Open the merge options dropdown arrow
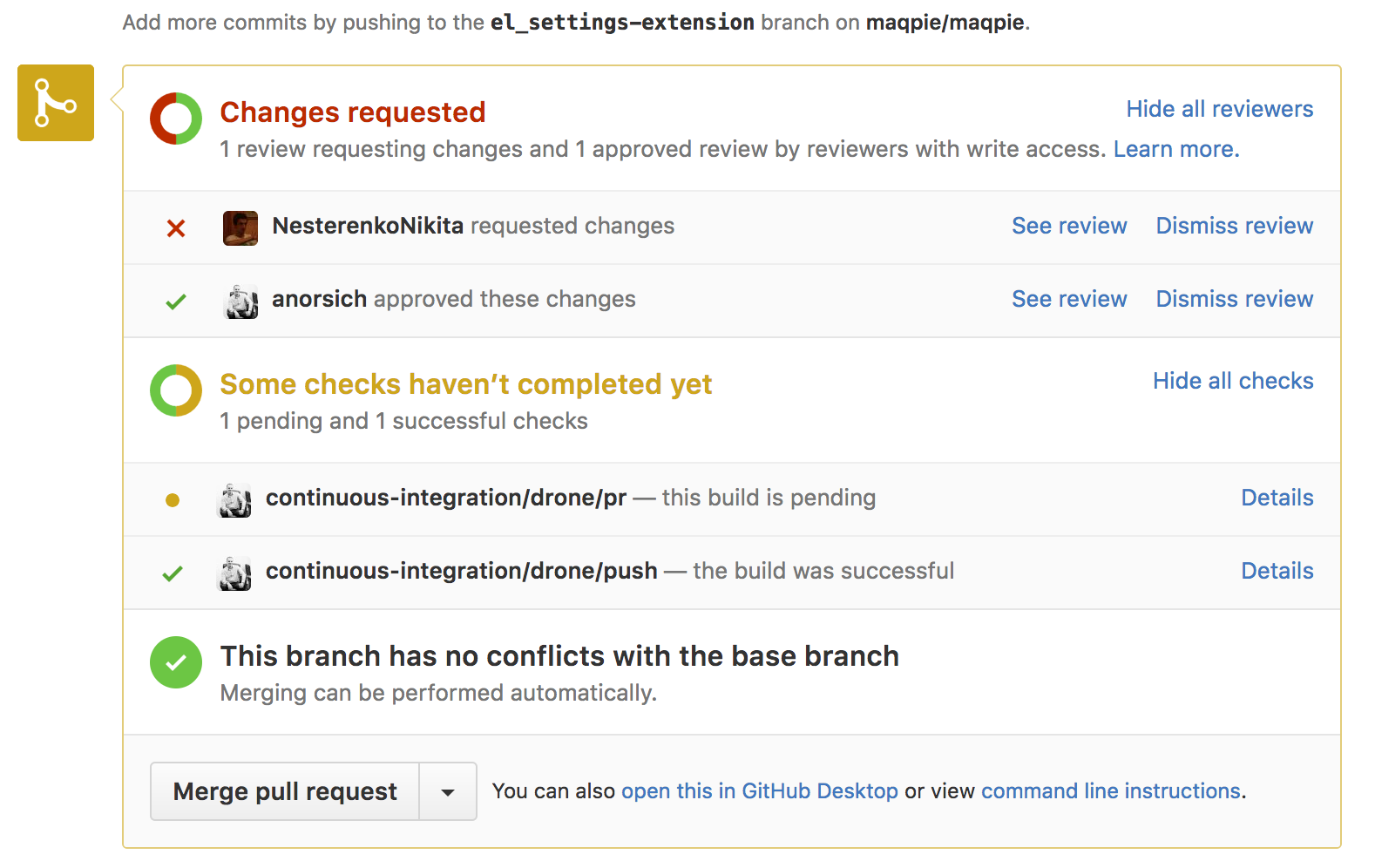1375x868 pixels. [x=448, y=792]
